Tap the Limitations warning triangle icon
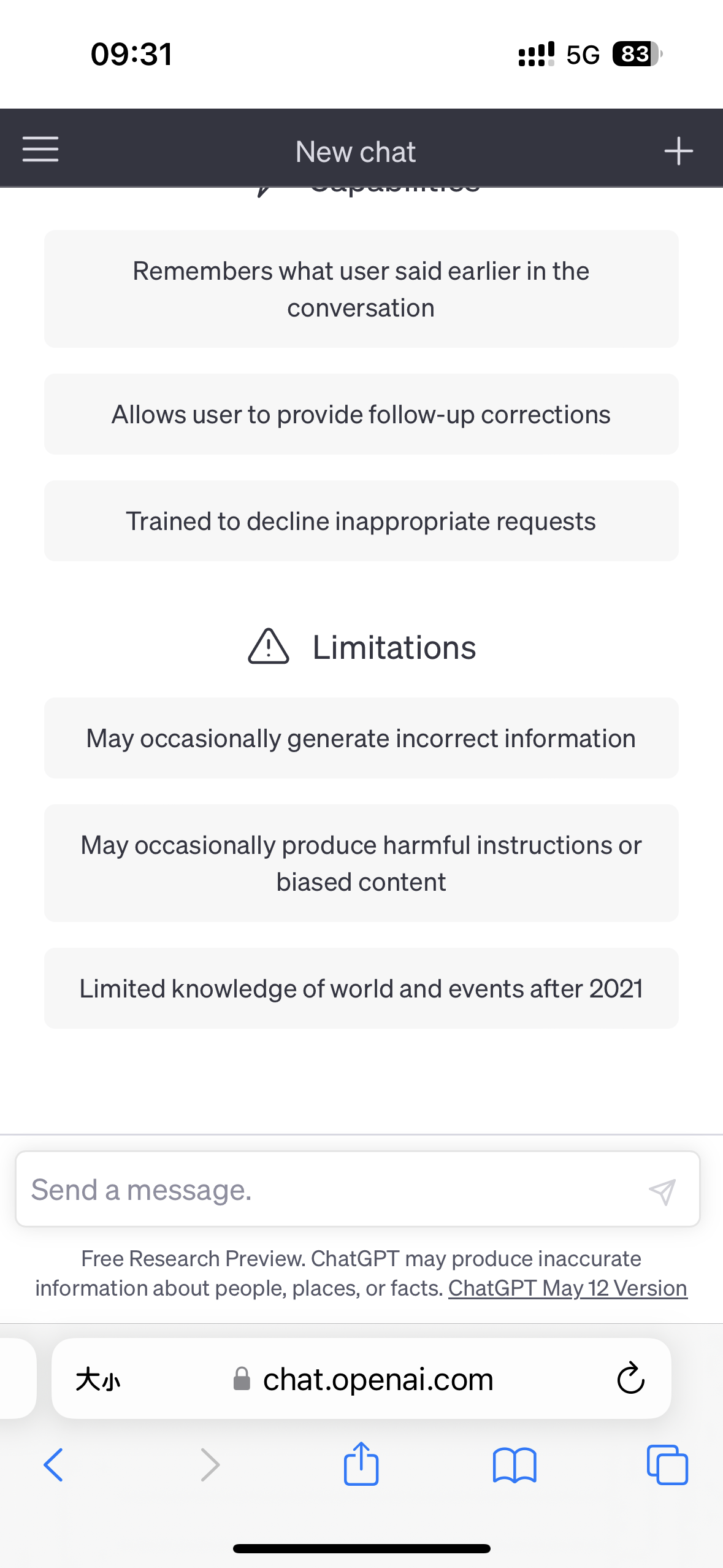The height and width of the screenshot is (1568, 723). (269, 647)
